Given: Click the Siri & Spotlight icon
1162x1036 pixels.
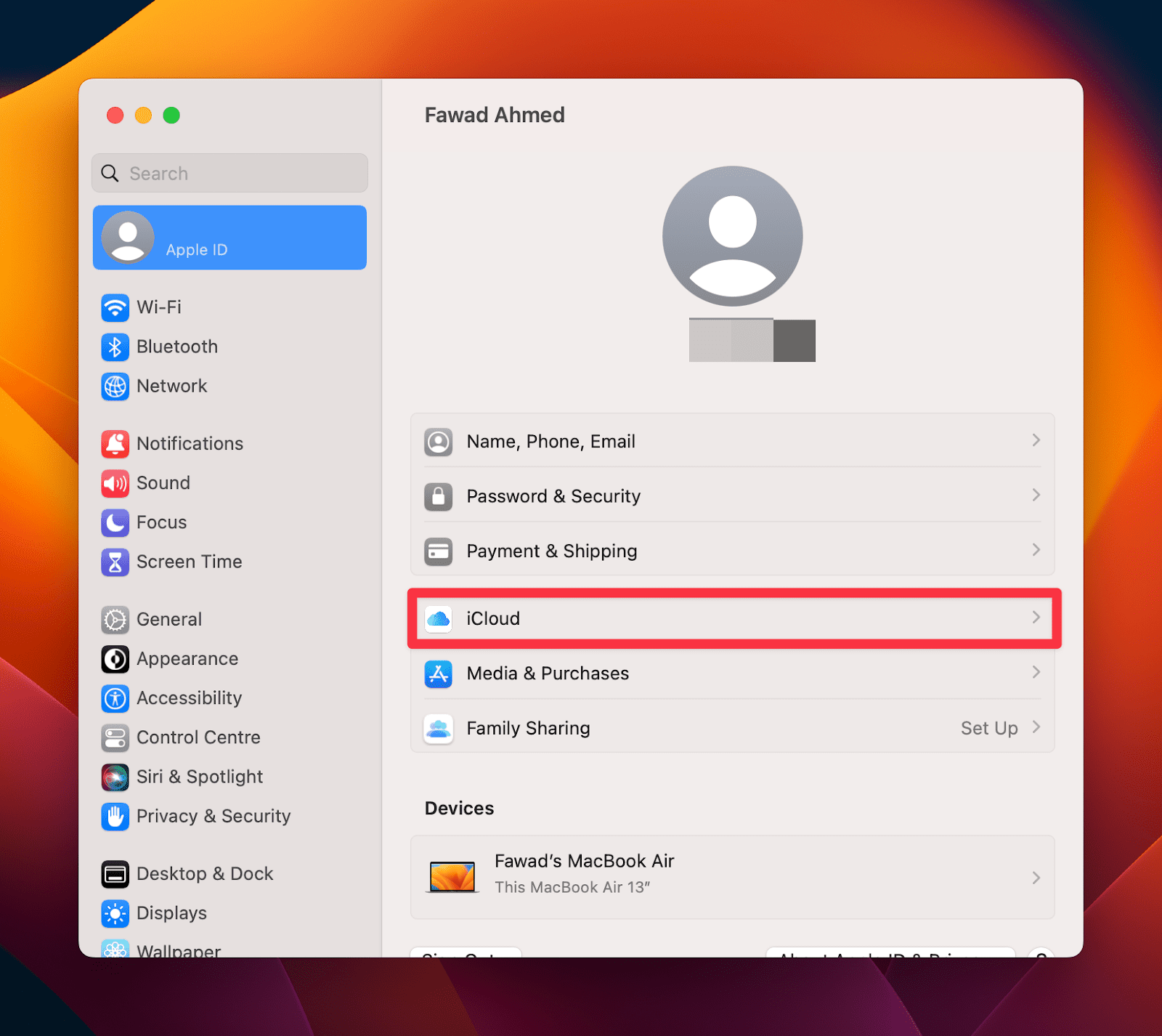Looking at the screenshot, I should 115,777.
